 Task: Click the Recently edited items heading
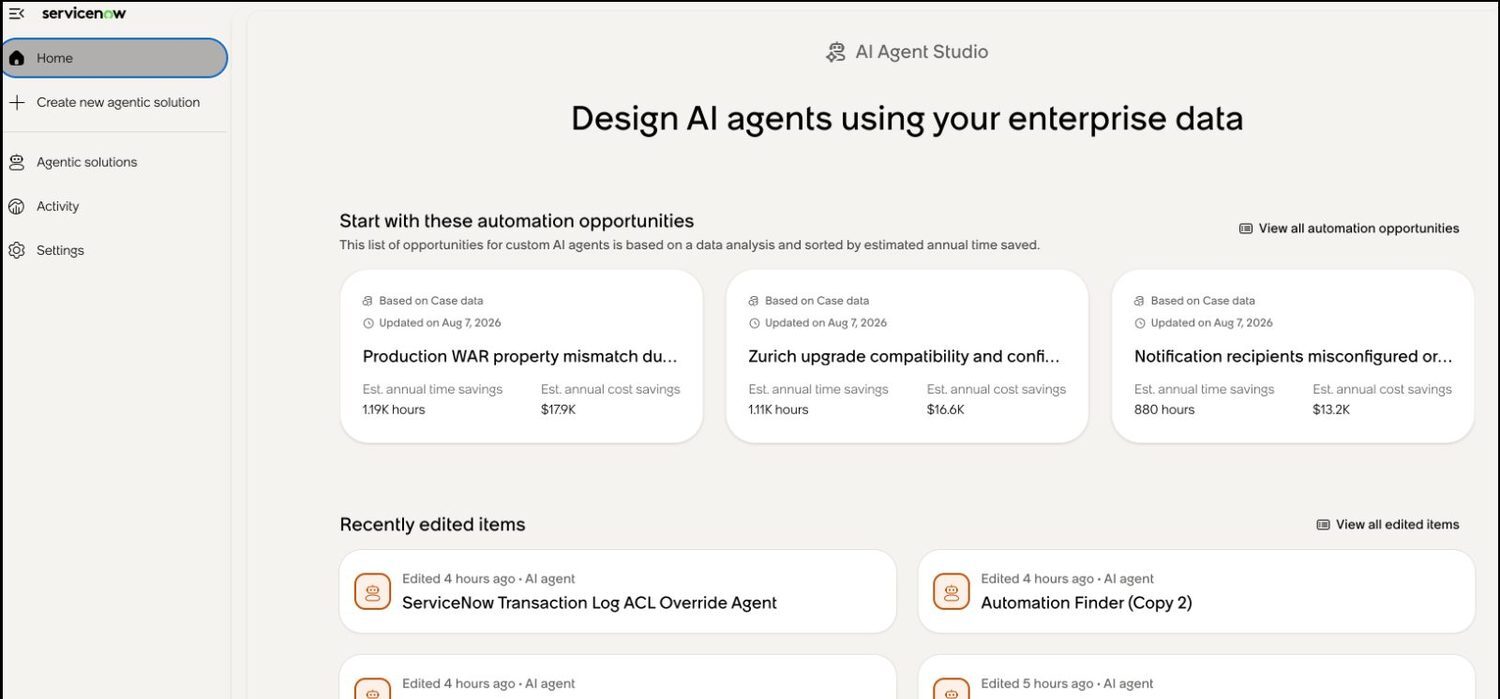pyautogui.click(x=432, y=524)
